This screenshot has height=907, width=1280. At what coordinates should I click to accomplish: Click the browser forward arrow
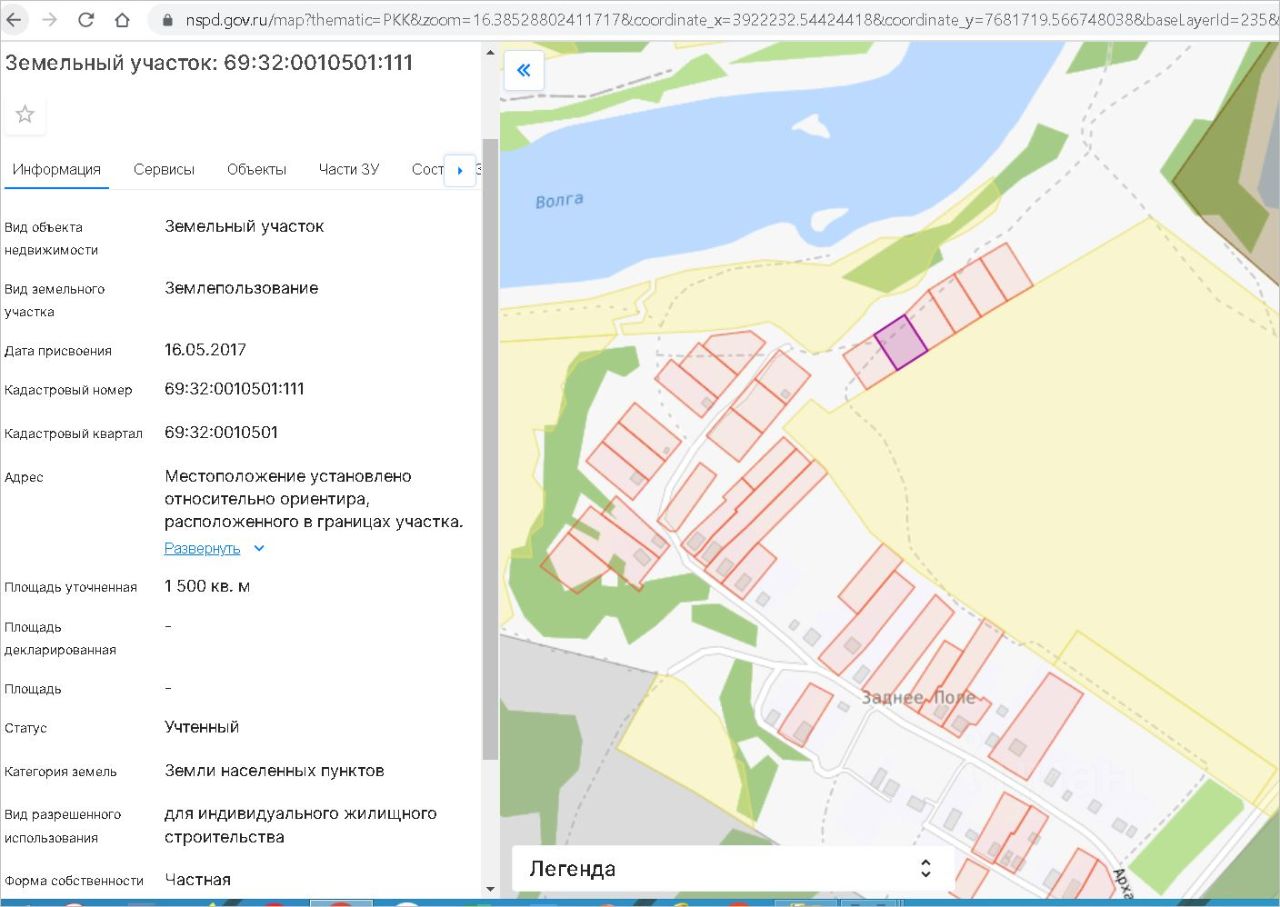(50, 19)
